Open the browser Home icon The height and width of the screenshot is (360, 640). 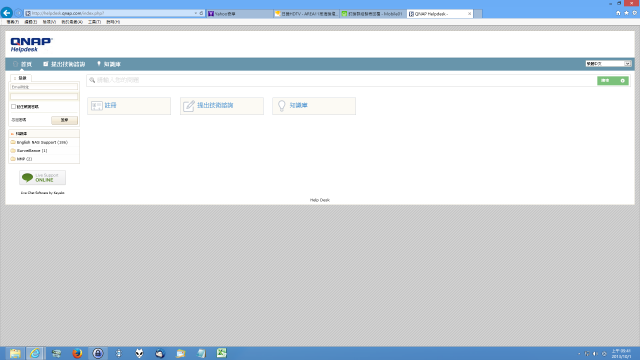click(618, 13)
